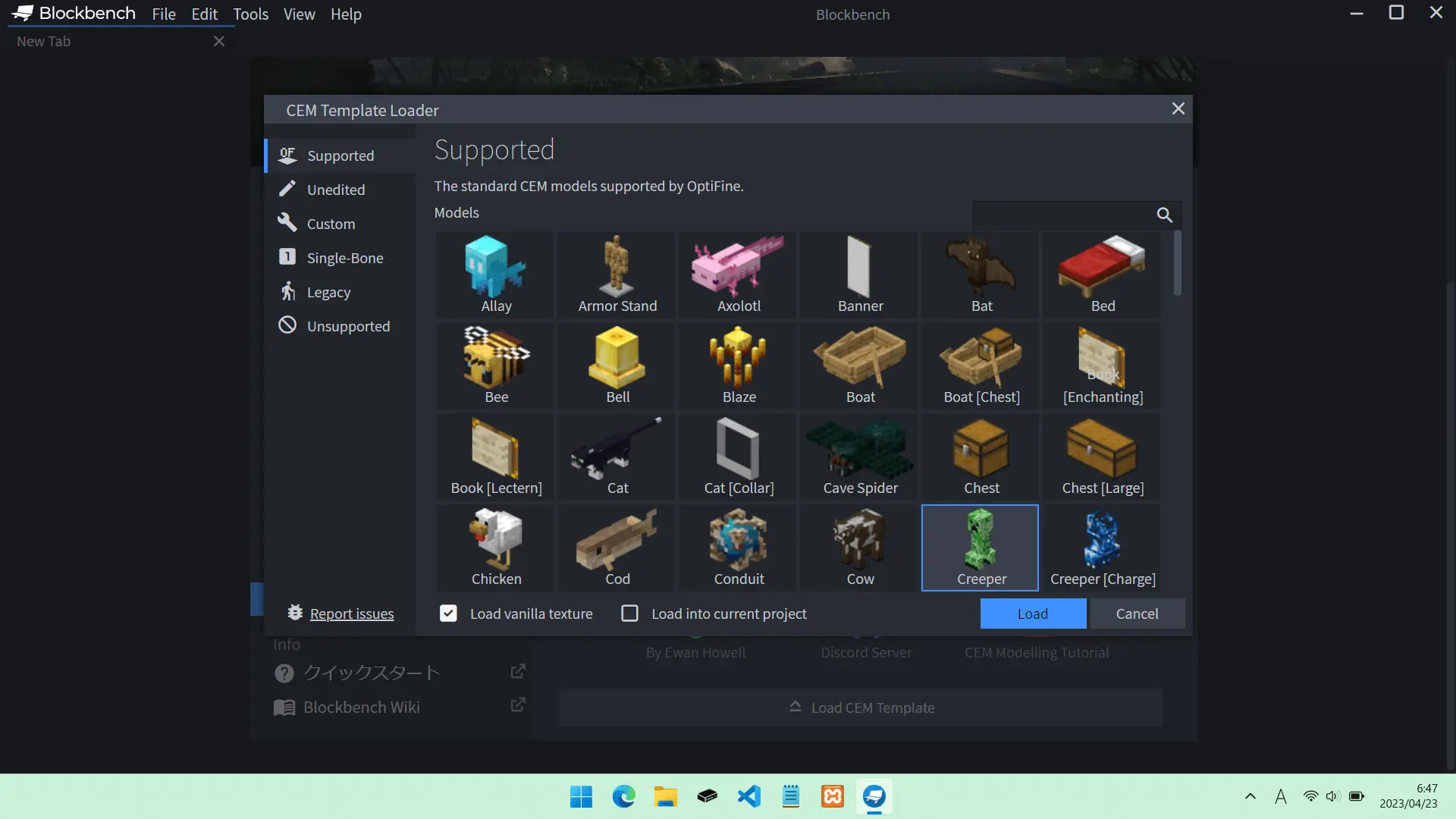1456x819 pixels.
Task: Click the search magnifier icon
Action: (1164, 215)
